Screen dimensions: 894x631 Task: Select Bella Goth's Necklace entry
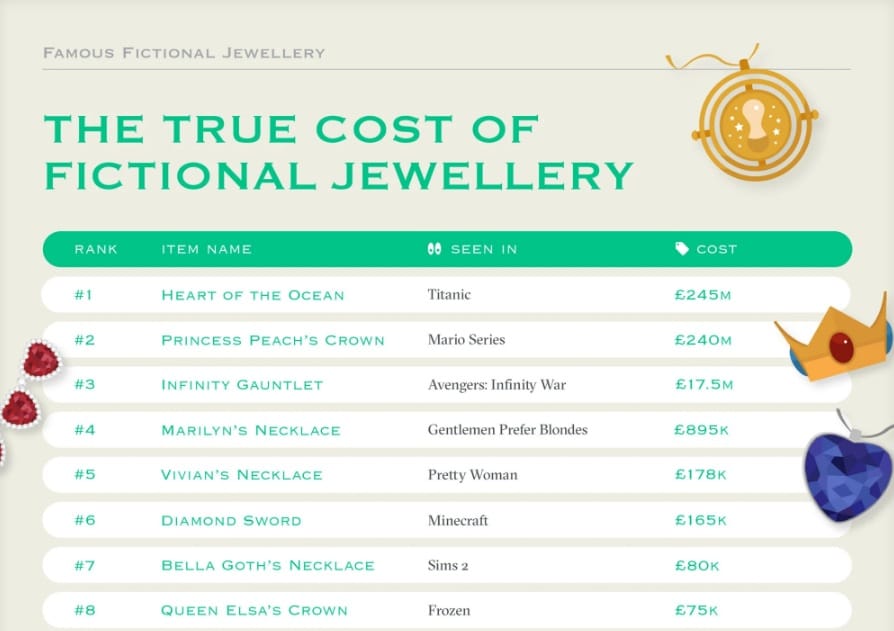[268, 565]
